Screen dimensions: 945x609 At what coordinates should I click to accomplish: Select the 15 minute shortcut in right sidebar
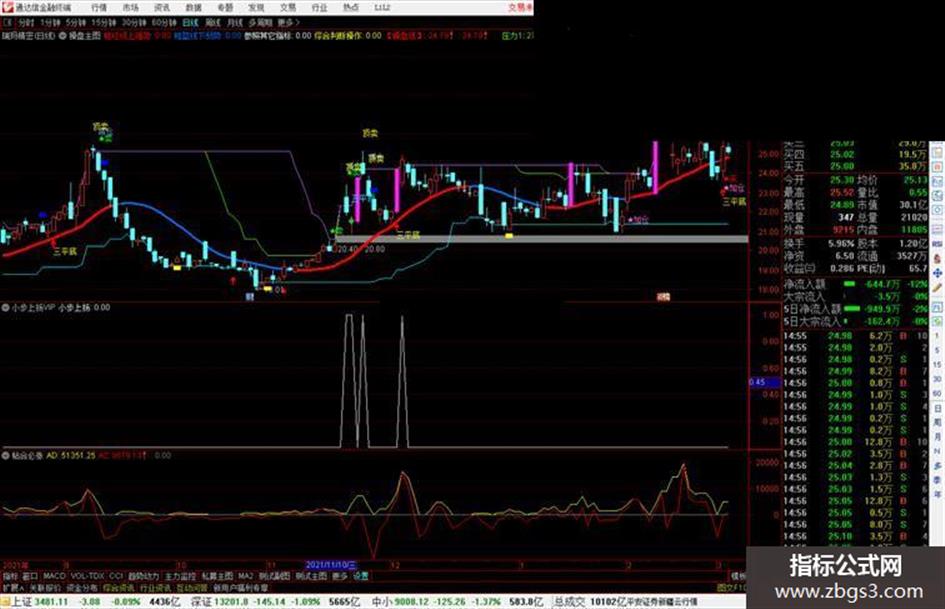(x=937, y=365)
